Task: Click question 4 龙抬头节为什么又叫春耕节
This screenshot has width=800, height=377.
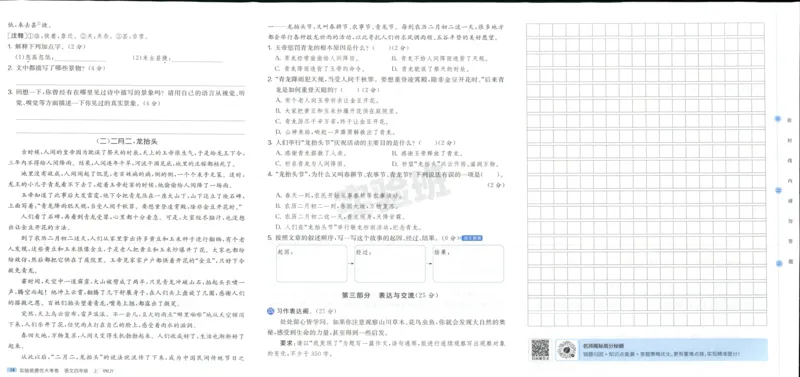Action: 385,174
